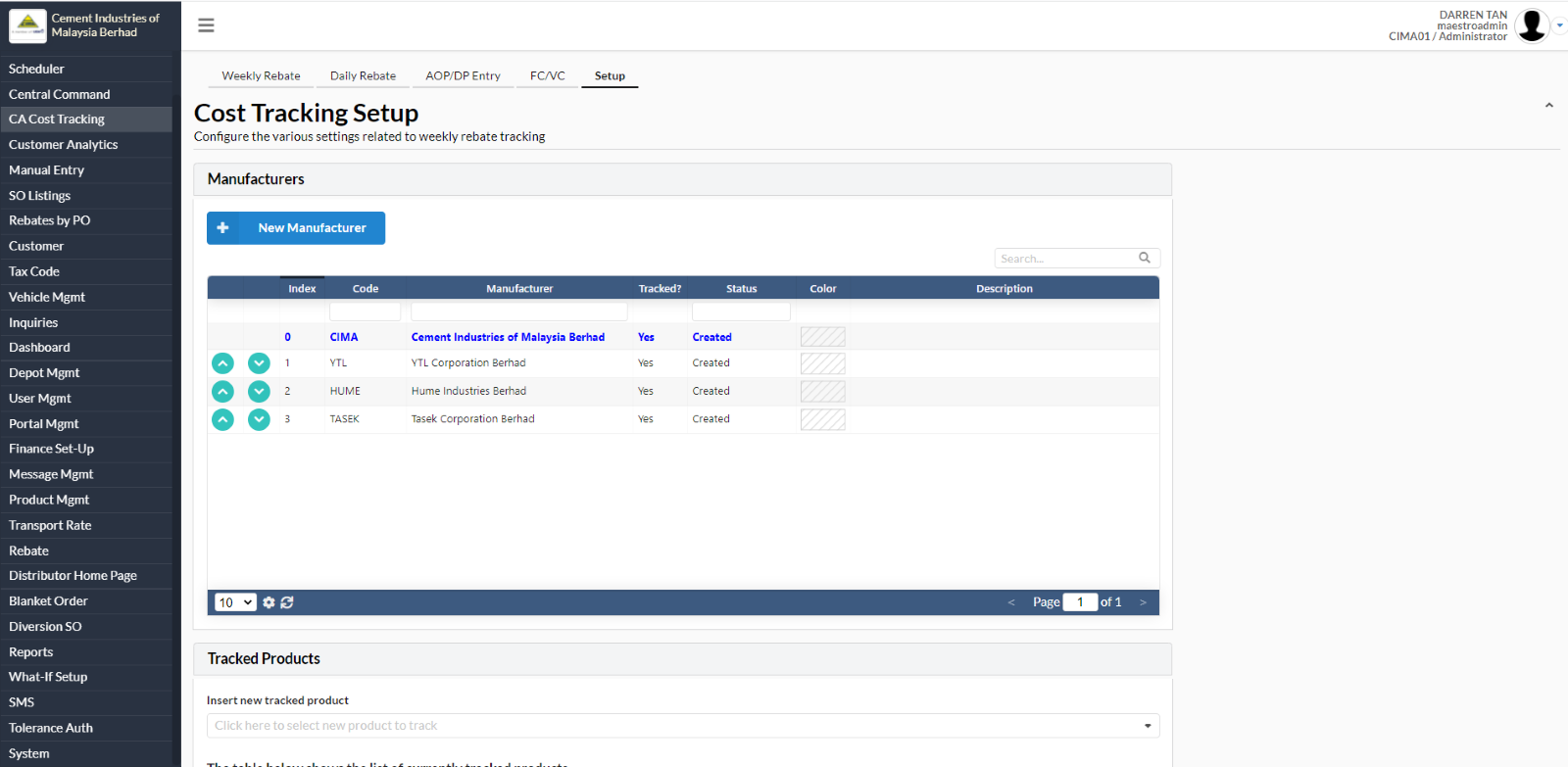Collapse the Cost Tracking Setup header chevron
This screenshot has width=1568, height=767.
pos(1549,105)
